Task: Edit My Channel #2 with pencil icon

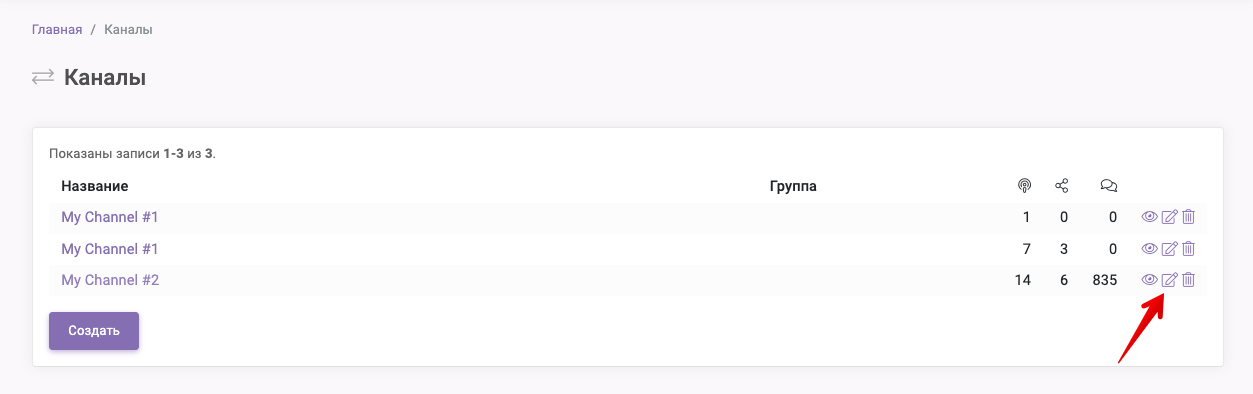Action: click(1169, 280)
